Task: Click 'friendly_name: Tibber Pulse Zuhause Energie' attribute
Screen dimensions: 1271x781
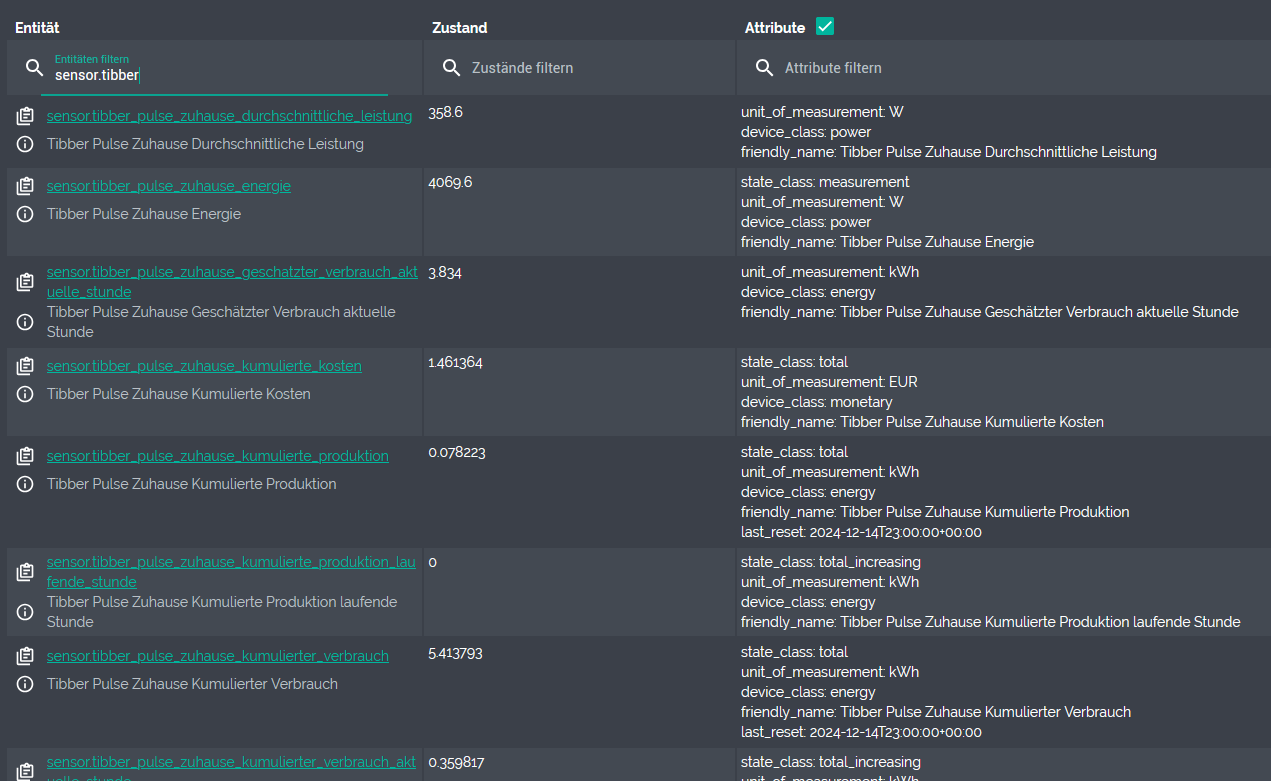Action: pyautogui.click(x=887, y=242)
